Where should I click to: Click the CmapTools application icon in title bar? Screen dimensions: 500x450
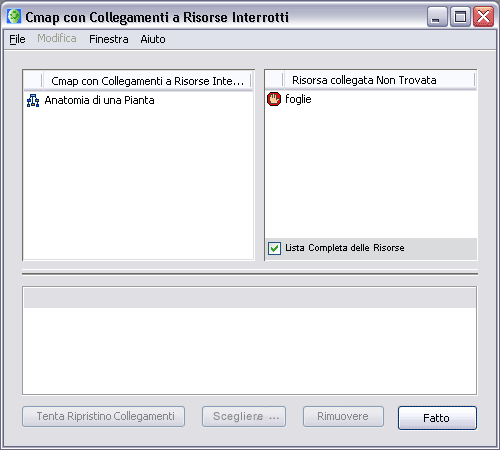tap(14, 17)
